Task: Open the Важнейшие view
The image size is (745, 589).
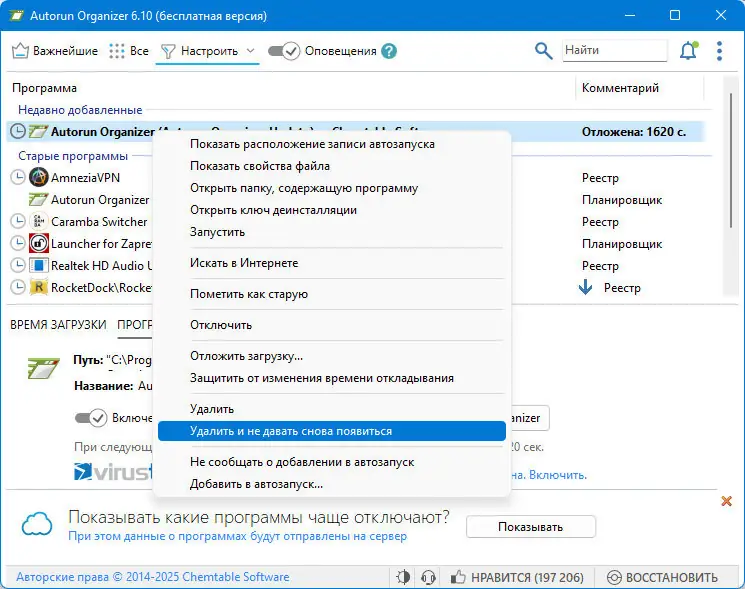Action: coord(55,51)
